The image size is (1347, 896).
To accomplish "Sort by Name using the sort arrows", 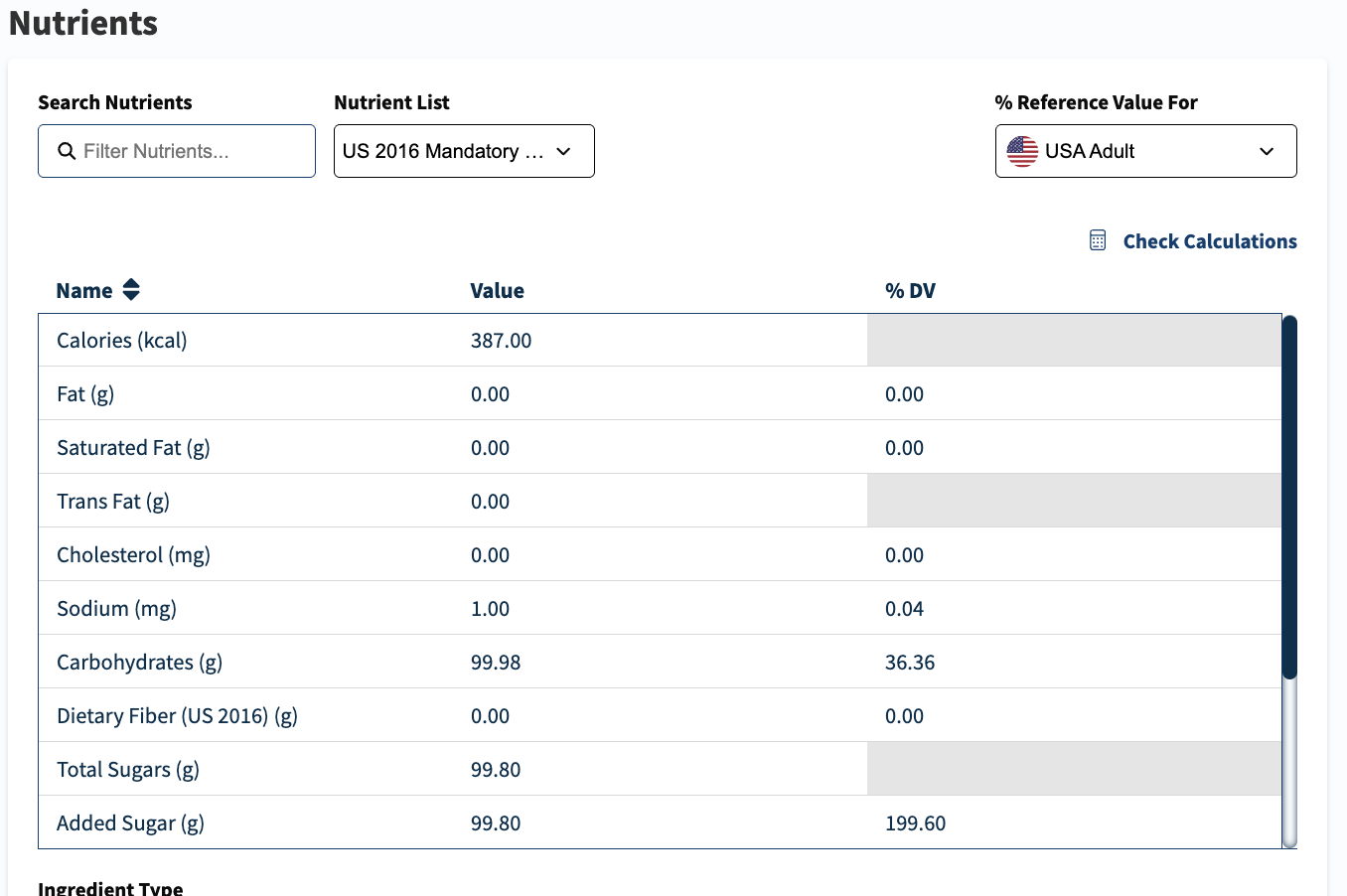I will point(131,290).
